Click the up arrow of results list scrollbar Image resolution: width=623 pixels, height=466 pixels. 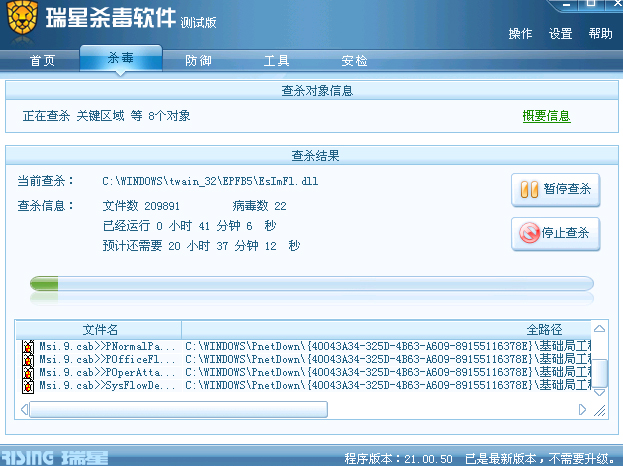pos(600,329)
